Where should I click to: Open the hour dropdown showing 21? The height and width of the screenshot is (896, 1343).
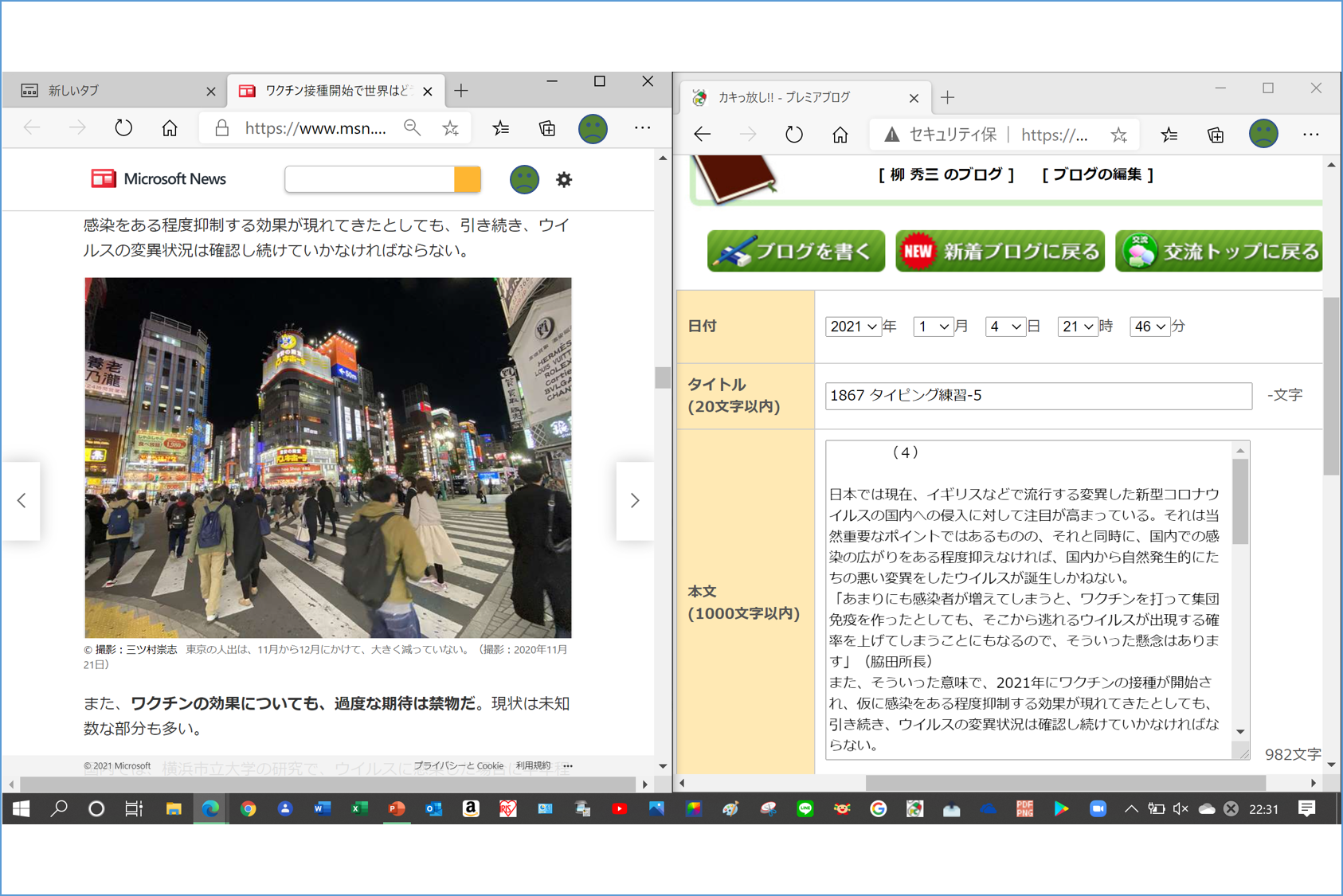click(x=1078, y=327)
